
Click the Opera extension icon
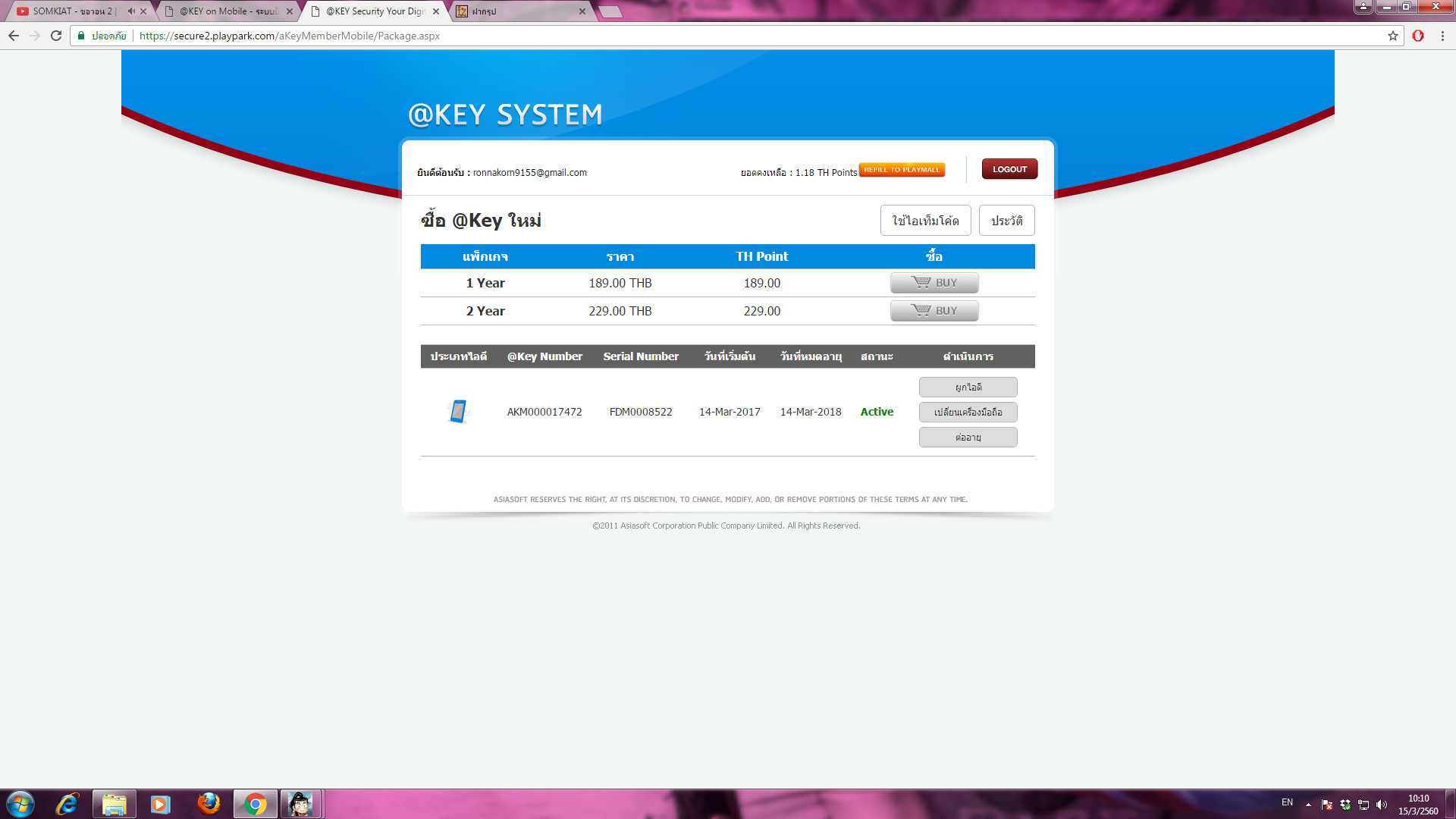click(1418, 36)
